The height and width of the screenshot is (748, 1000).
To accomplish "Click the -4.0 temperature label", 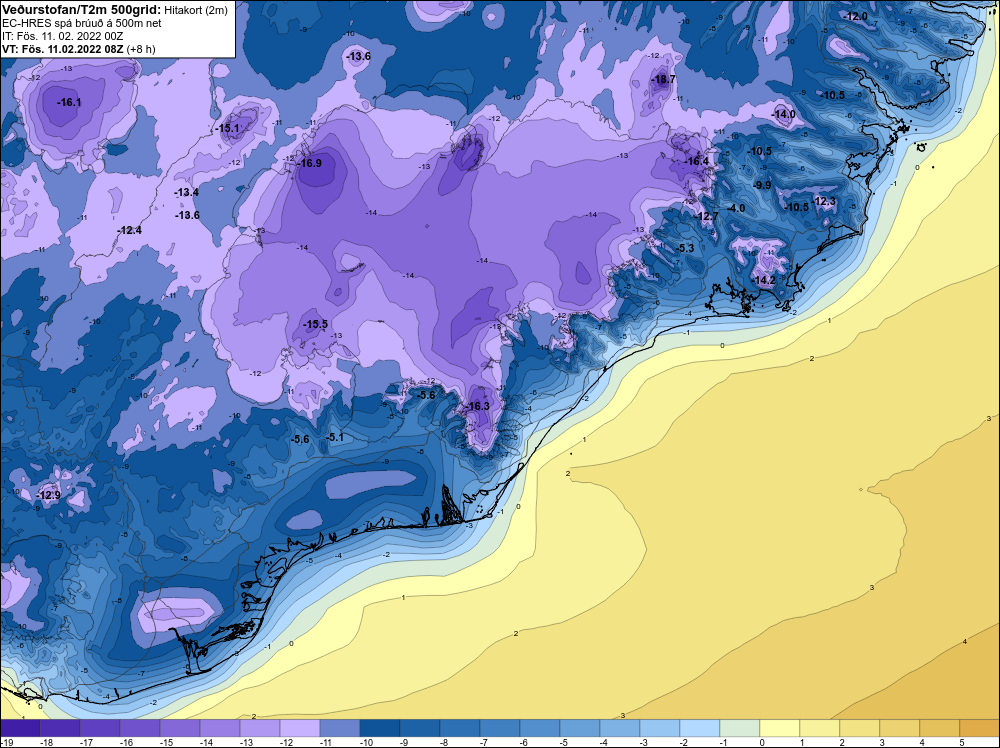I will tap(735, 209).
